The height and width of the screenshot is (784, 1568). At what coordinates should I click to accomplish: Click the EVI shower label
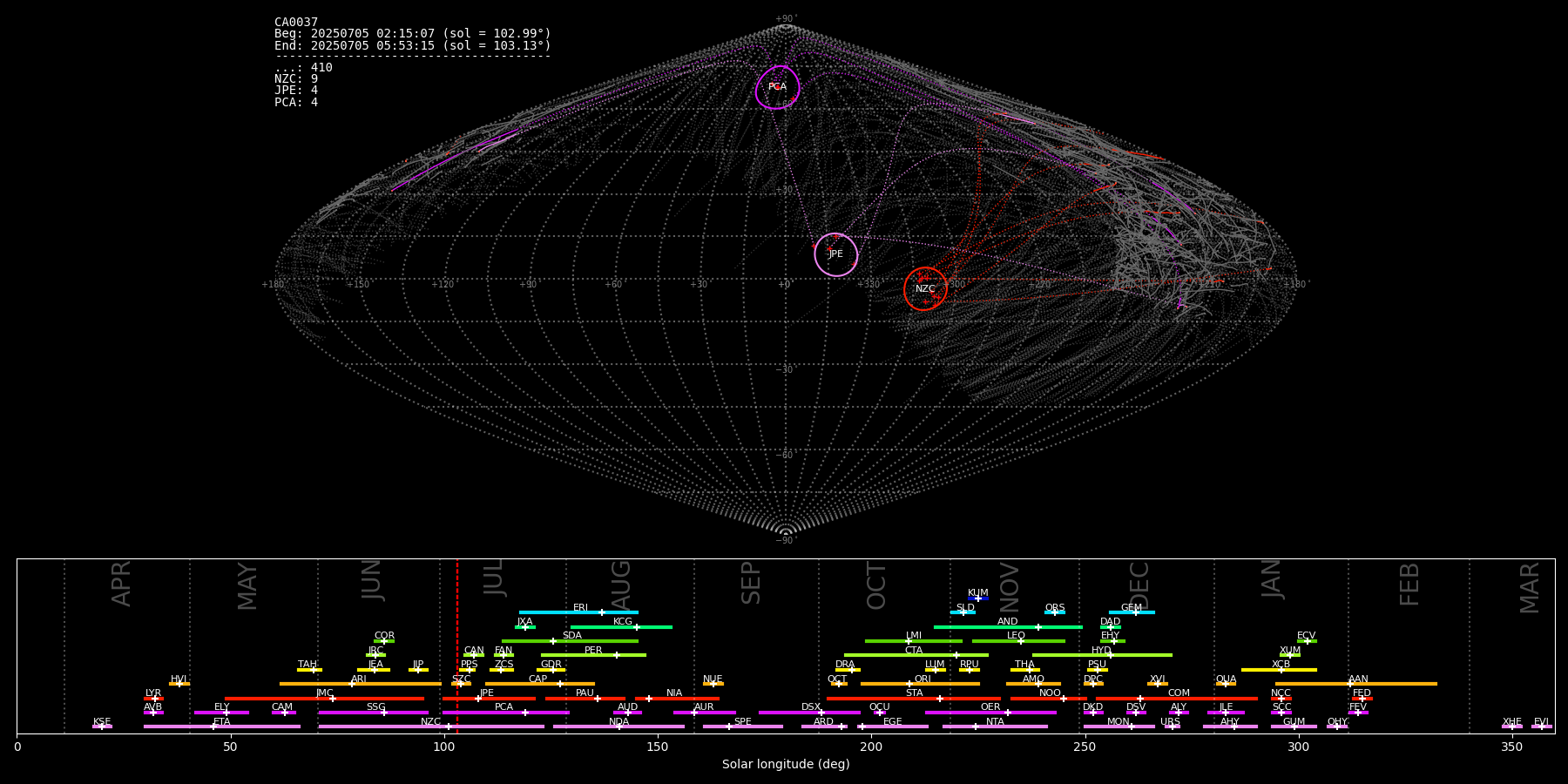click(1541, 722)
